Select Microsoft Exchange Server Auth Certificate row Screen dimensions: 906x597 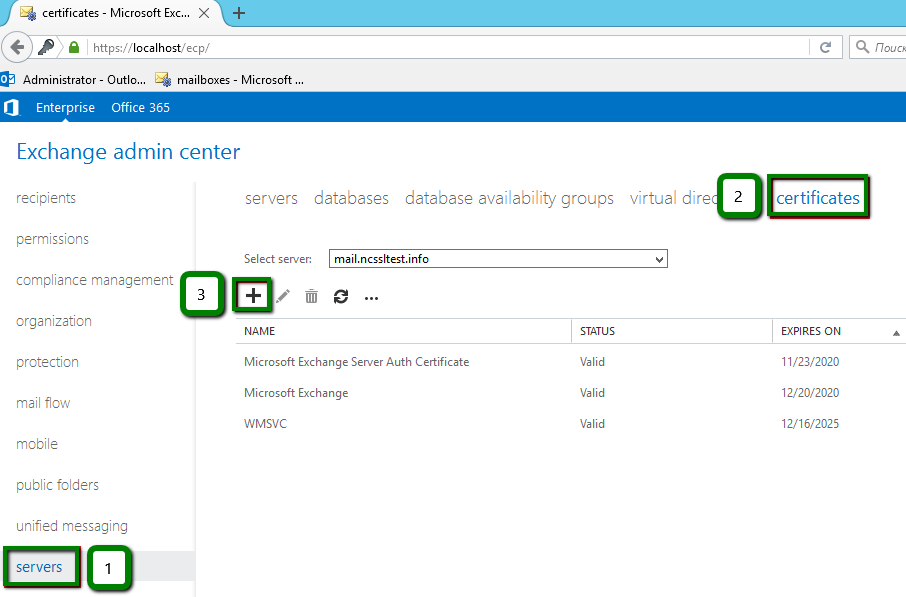pos(571,362)
